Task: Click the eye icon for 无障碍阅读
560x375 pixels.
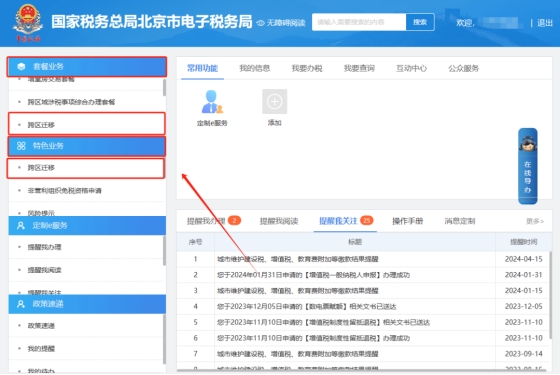Action: pyautogui.click(x=260, y=23)
